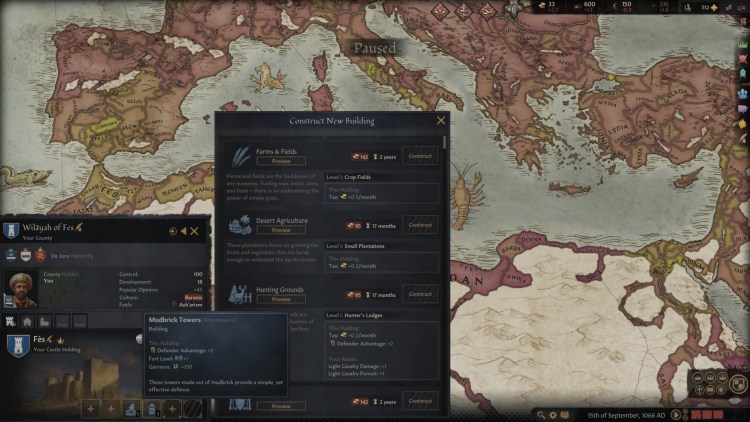Select the Faith map mode cross icon
The height and width of the screenshot is (422, 750).
coord(699,390)
